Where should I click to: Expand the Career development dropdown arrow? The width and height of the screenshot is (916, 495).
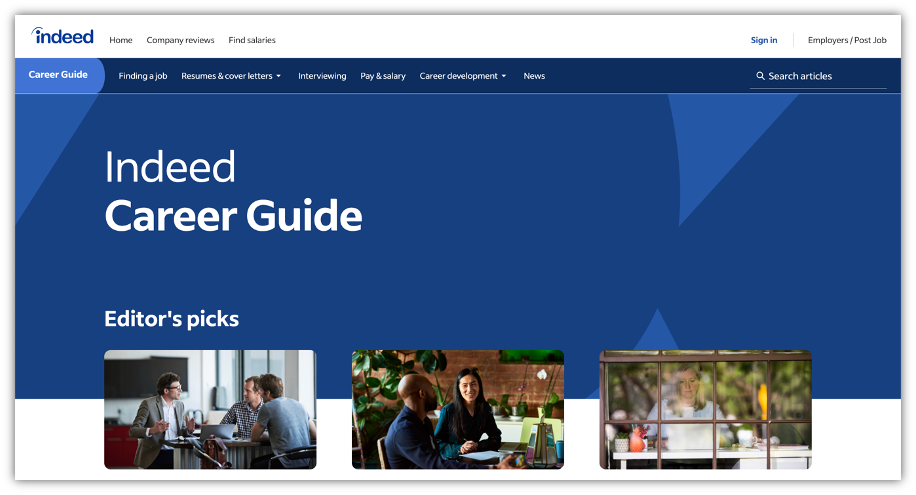point(504,76)
